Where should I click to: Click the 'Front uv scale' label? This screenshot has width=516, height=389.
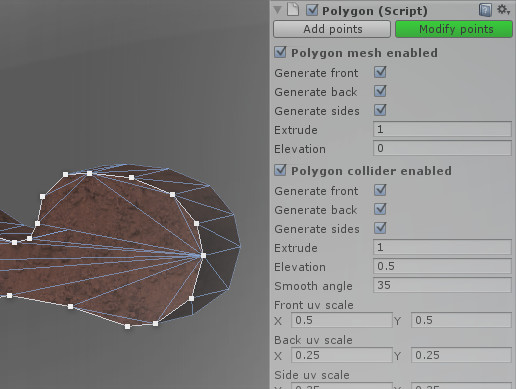[314, 305]
